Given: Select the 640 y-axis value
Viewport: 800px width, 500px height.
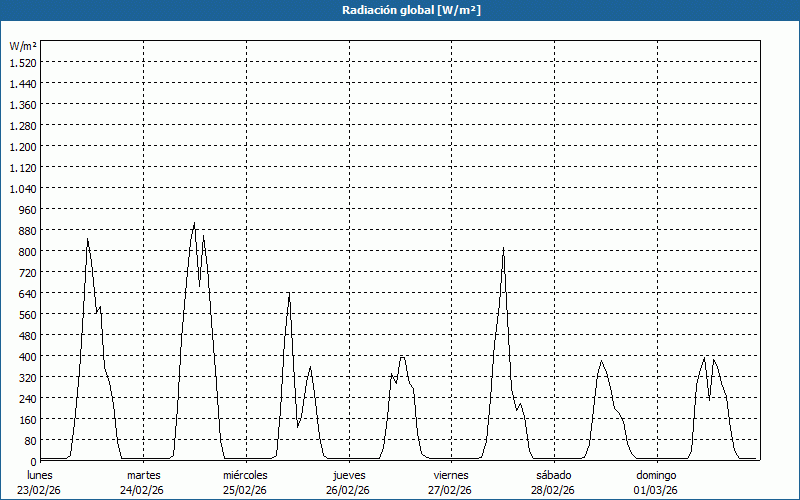Looking at the screenshot, I should point(28,293).
